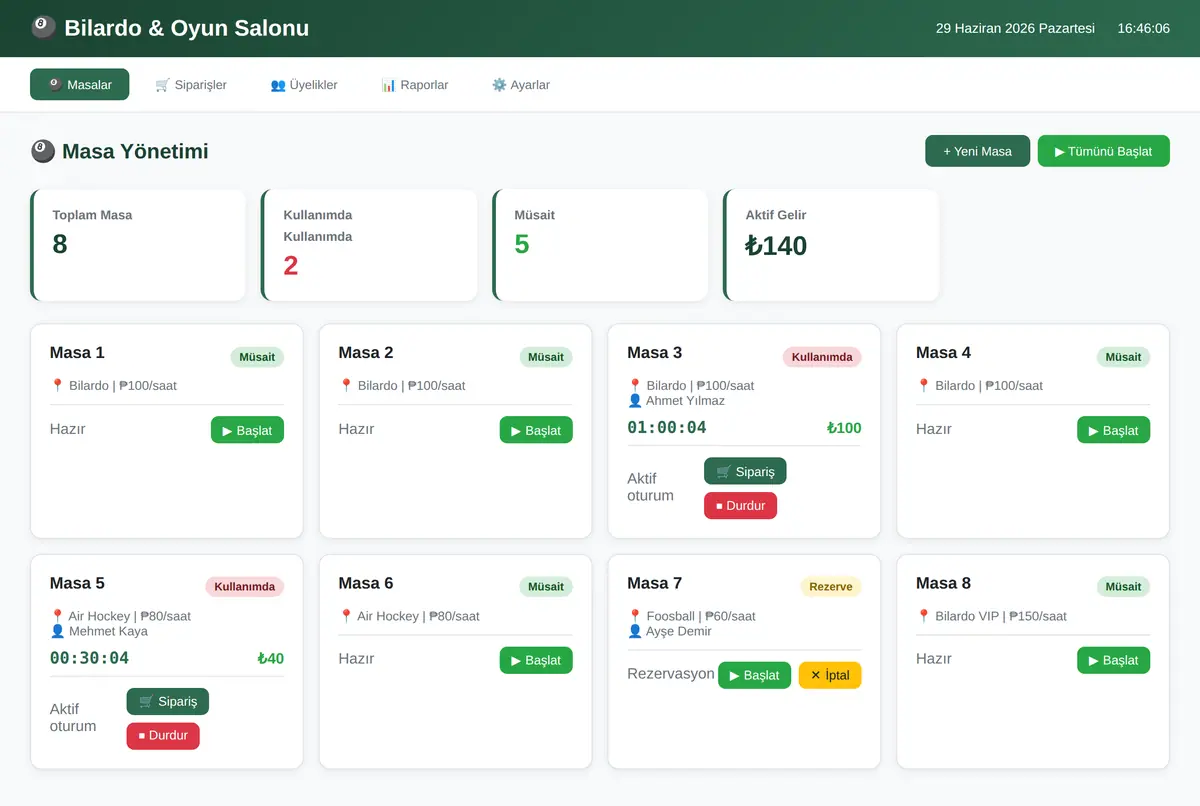Stop the Masa 5 session with Durdur

163,735
